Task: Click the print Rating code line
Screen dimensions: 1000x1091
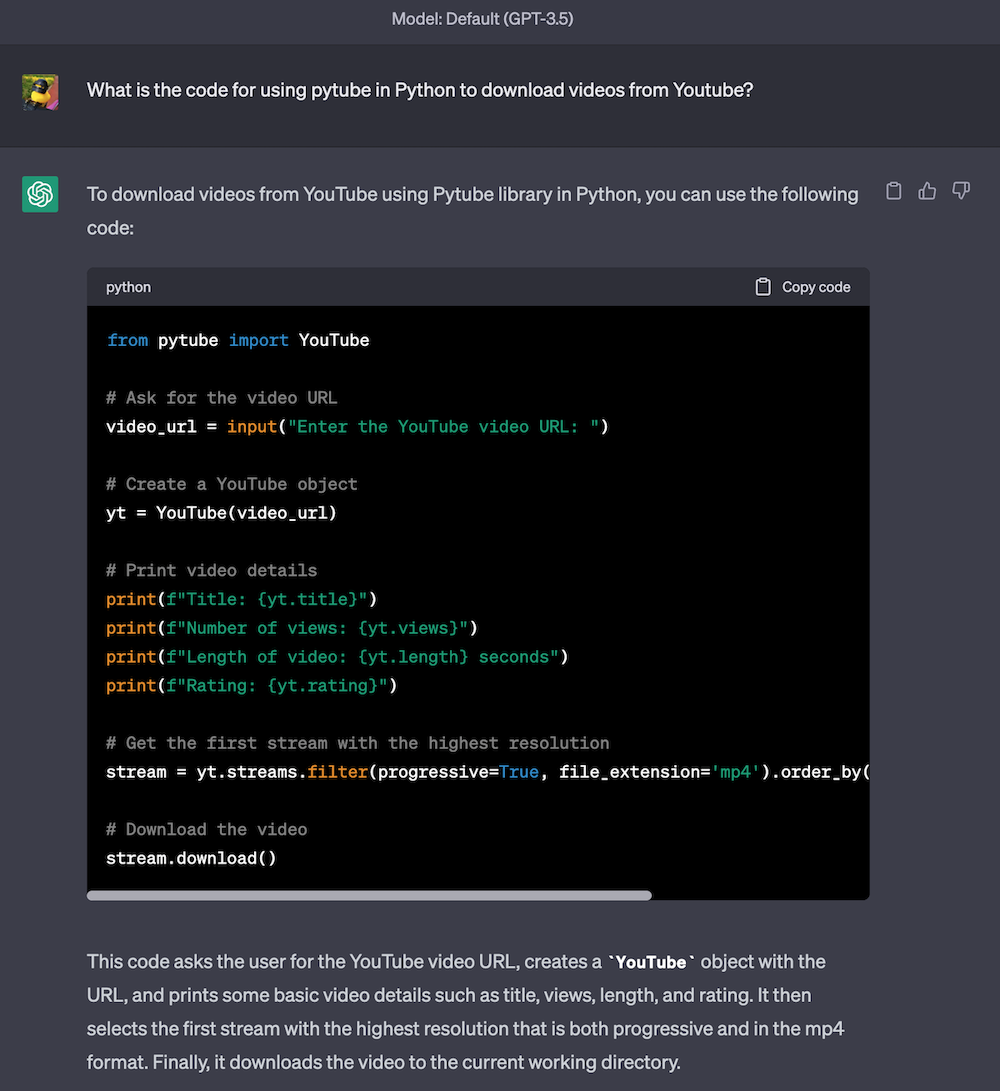Action: coord(251,685)
